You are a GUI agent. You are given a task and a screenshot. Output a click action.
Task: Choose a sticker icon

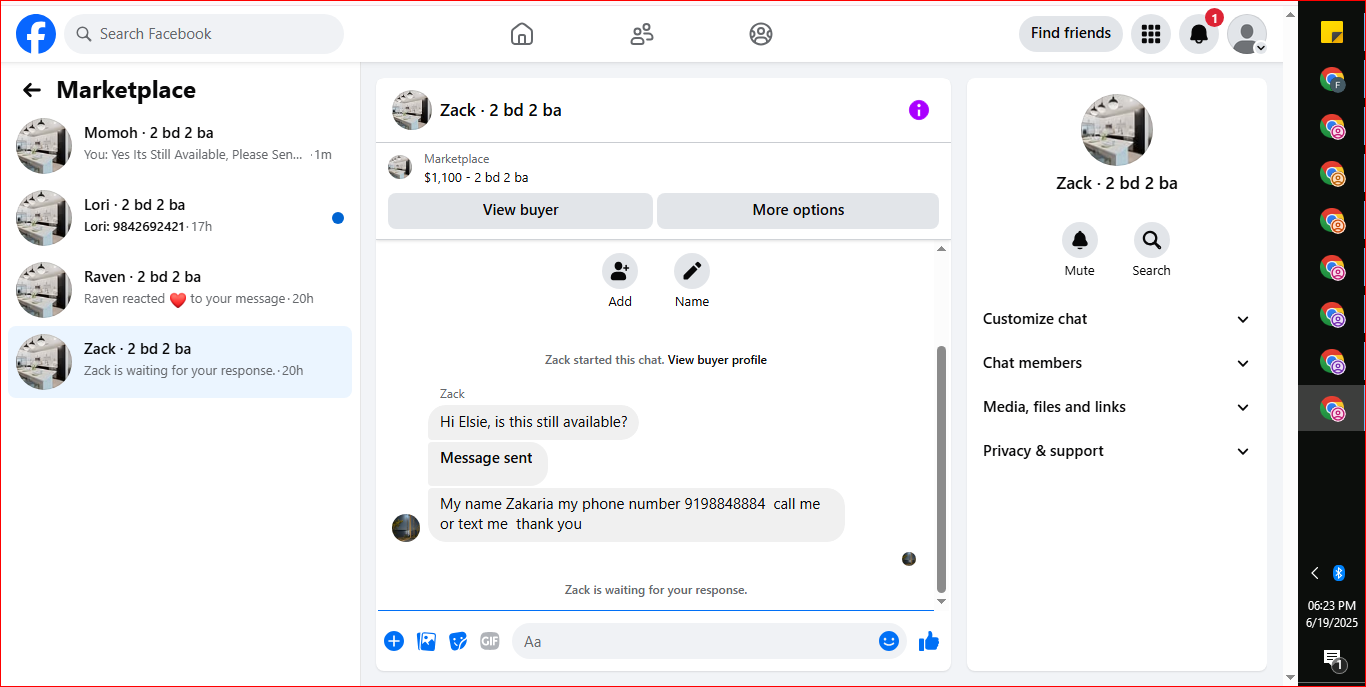pos(458,641)
